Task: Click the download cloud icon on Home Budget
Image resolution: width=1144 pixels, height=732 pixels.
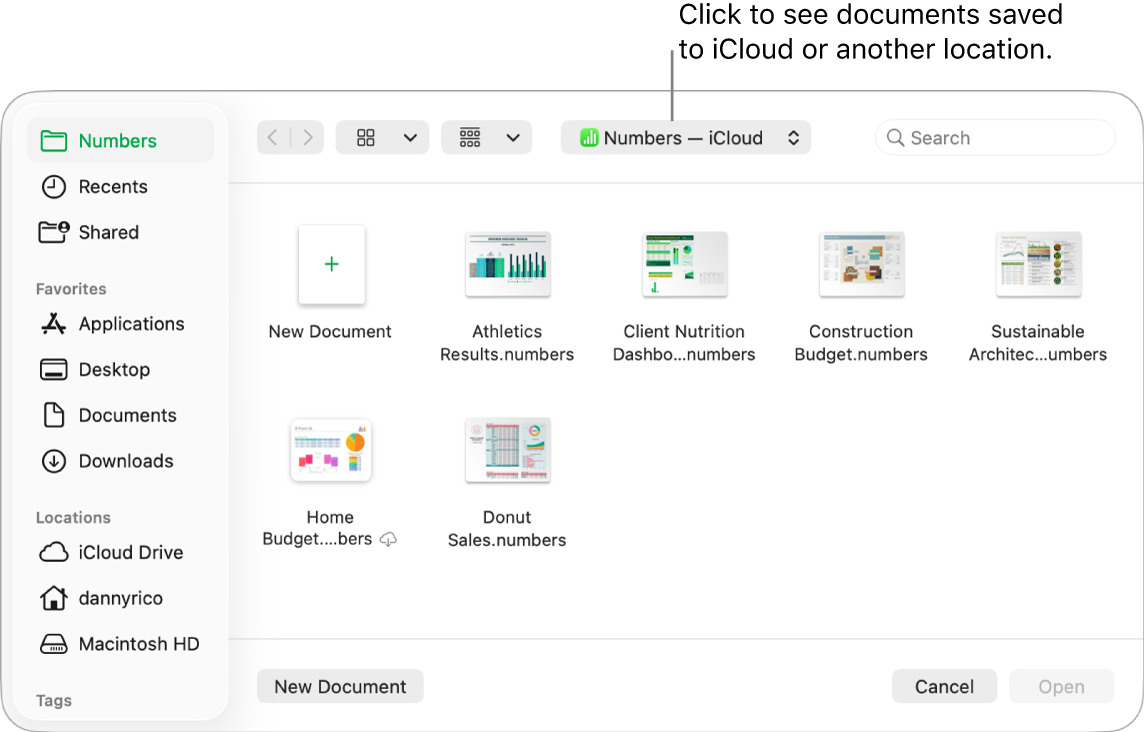Action: [390, 539]
